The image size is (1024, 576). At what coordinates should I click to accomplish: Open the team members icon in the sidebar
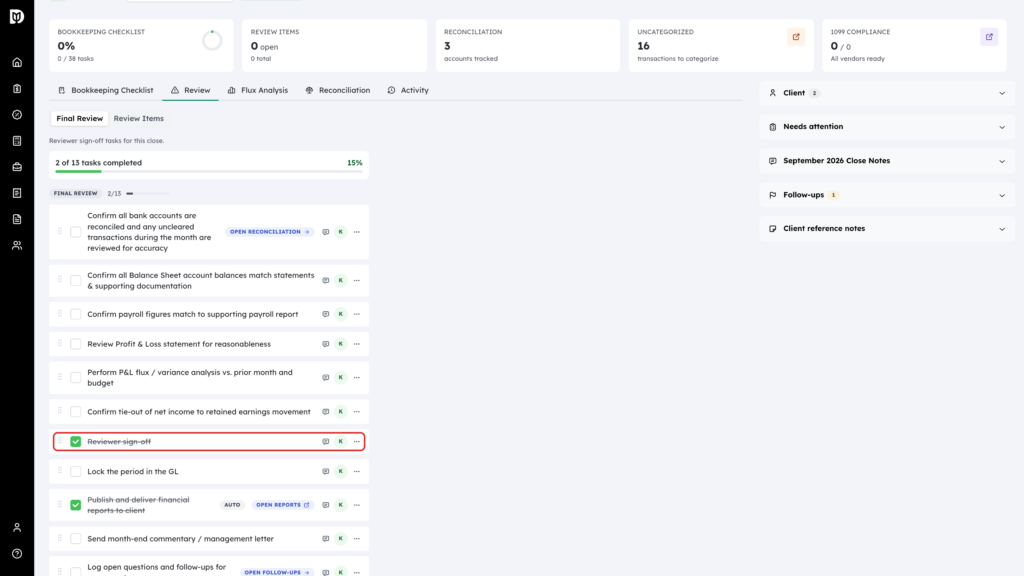(x=17, y=246)
